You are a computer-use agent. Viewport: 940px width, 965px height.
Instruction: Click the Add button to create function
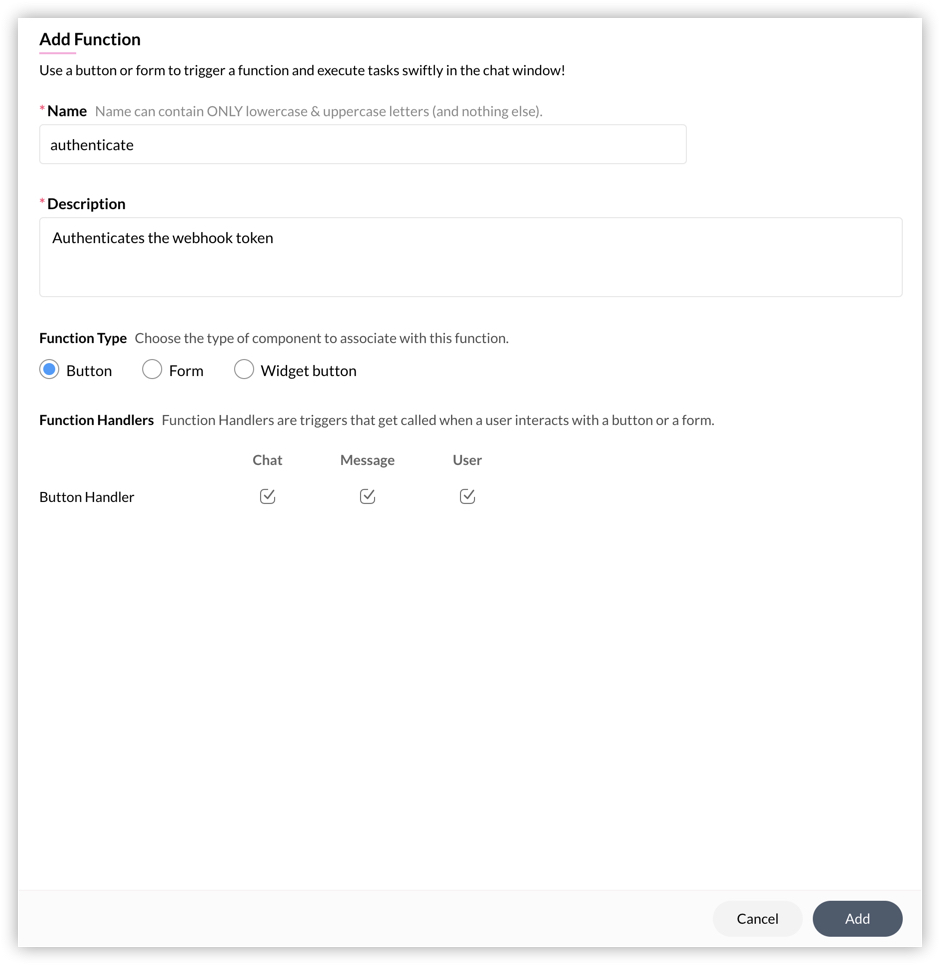(x=857, y=919)
